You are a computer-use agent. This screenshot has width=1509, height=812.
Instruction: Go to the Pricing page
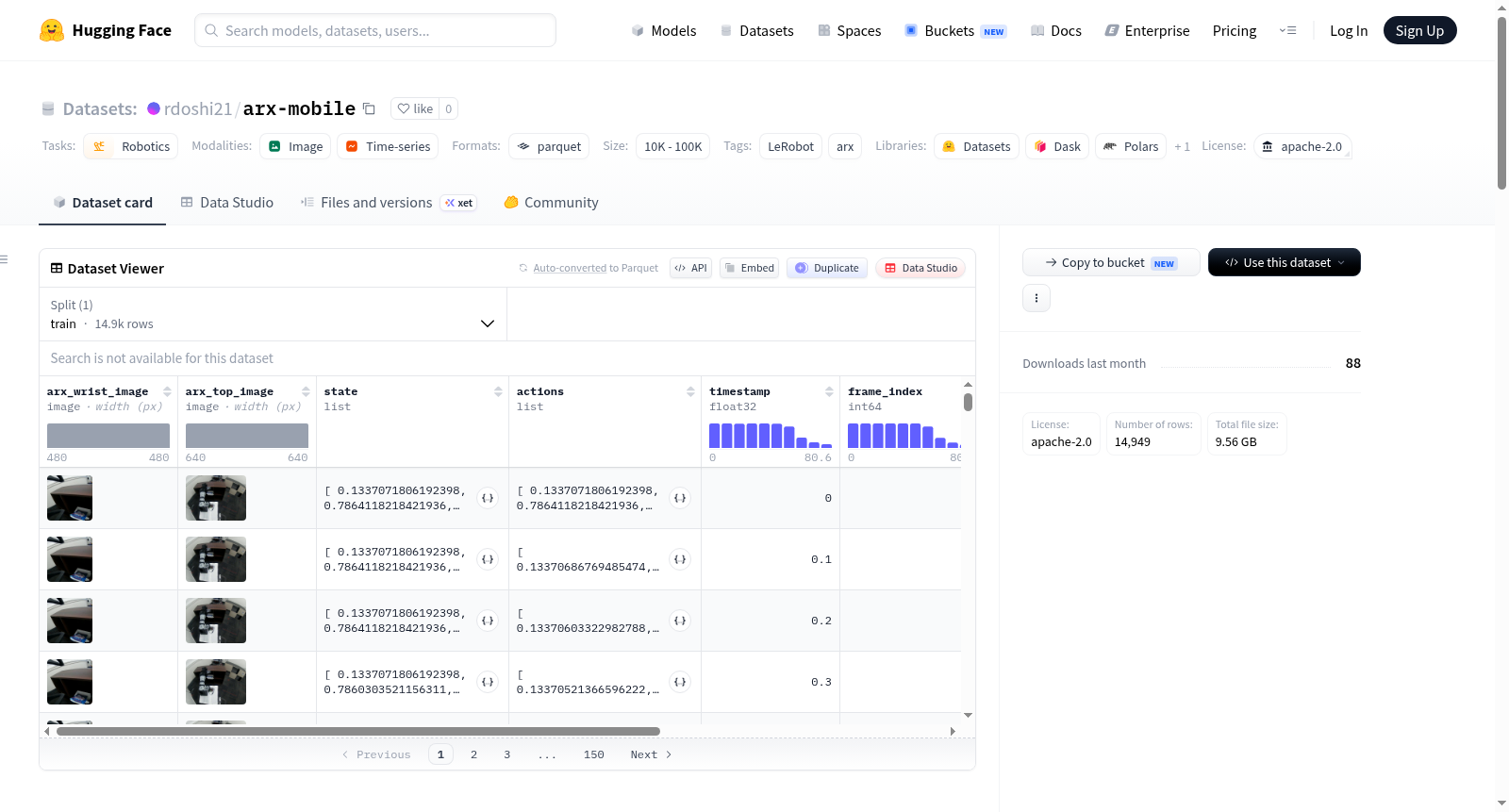click(1235, 30)
